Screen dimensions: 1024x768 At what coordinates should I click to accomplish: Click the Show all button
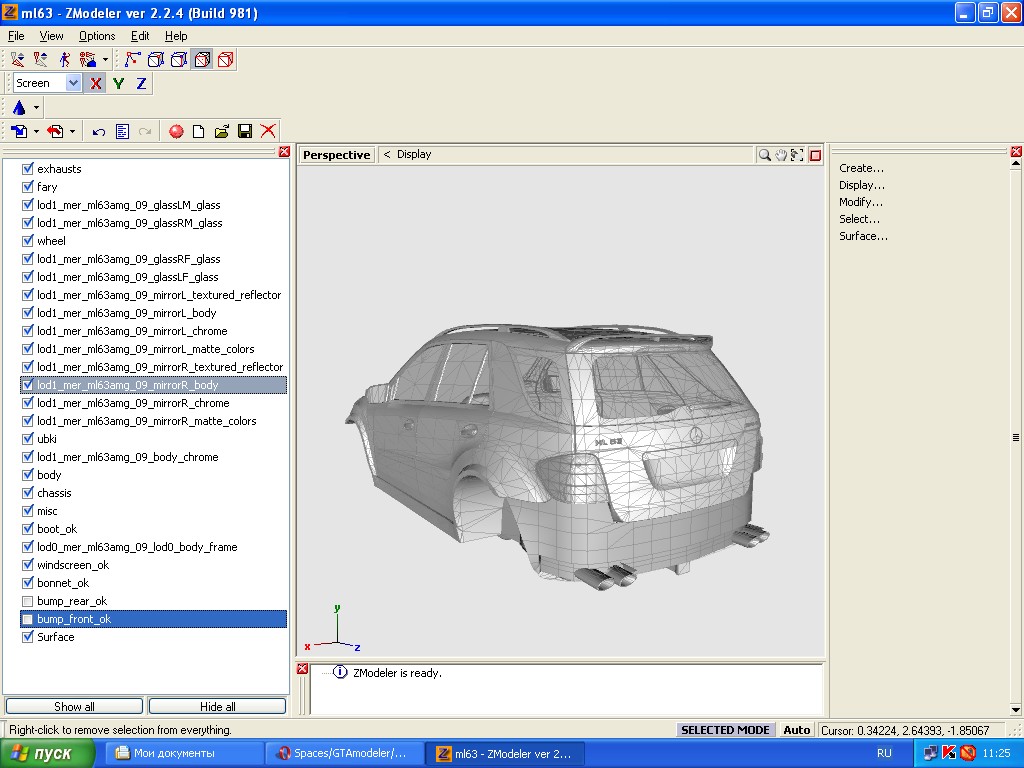click(74, 706)
